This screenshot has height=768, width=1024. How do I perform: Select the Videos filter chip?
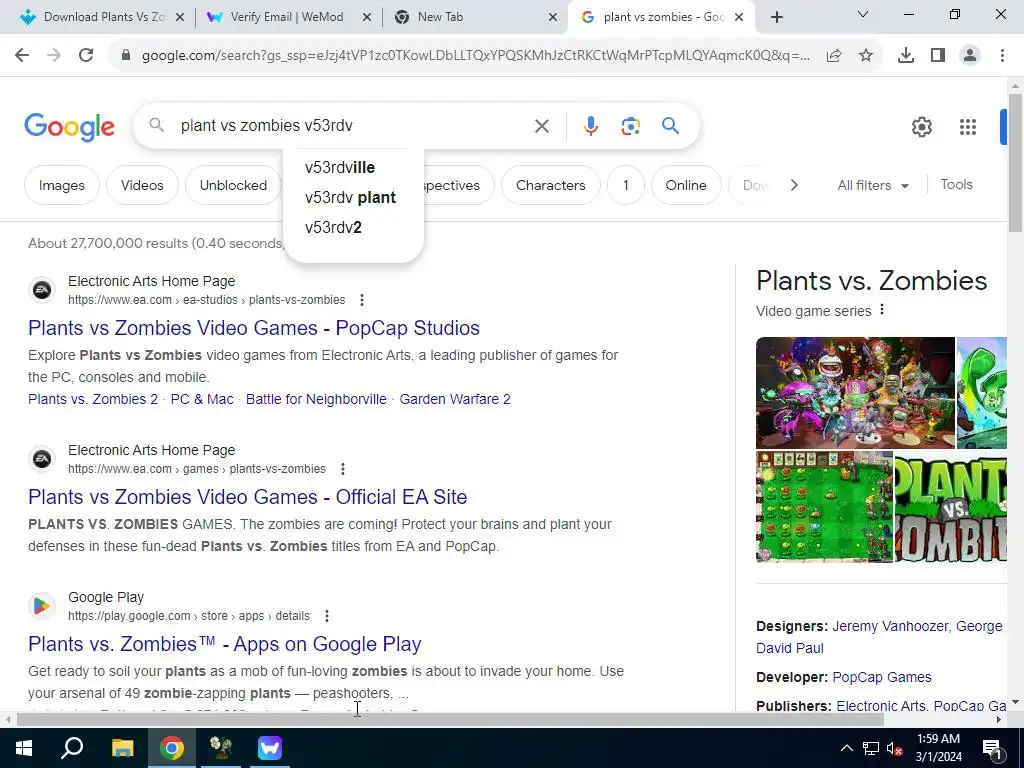(x=142, y=185)
